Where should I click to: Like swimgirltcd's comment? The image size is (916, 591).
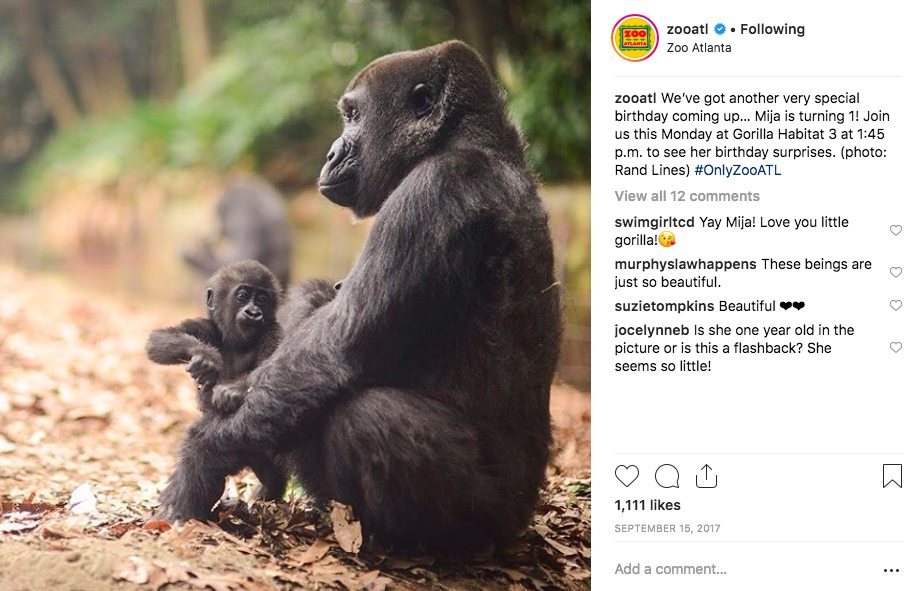(x=896, y=230)
